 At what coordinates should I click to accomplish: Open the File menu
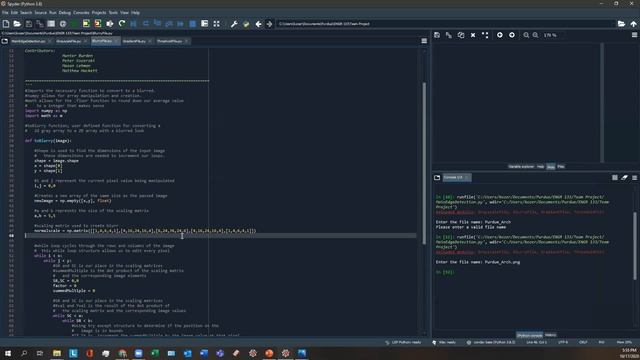tap(5, 13)
